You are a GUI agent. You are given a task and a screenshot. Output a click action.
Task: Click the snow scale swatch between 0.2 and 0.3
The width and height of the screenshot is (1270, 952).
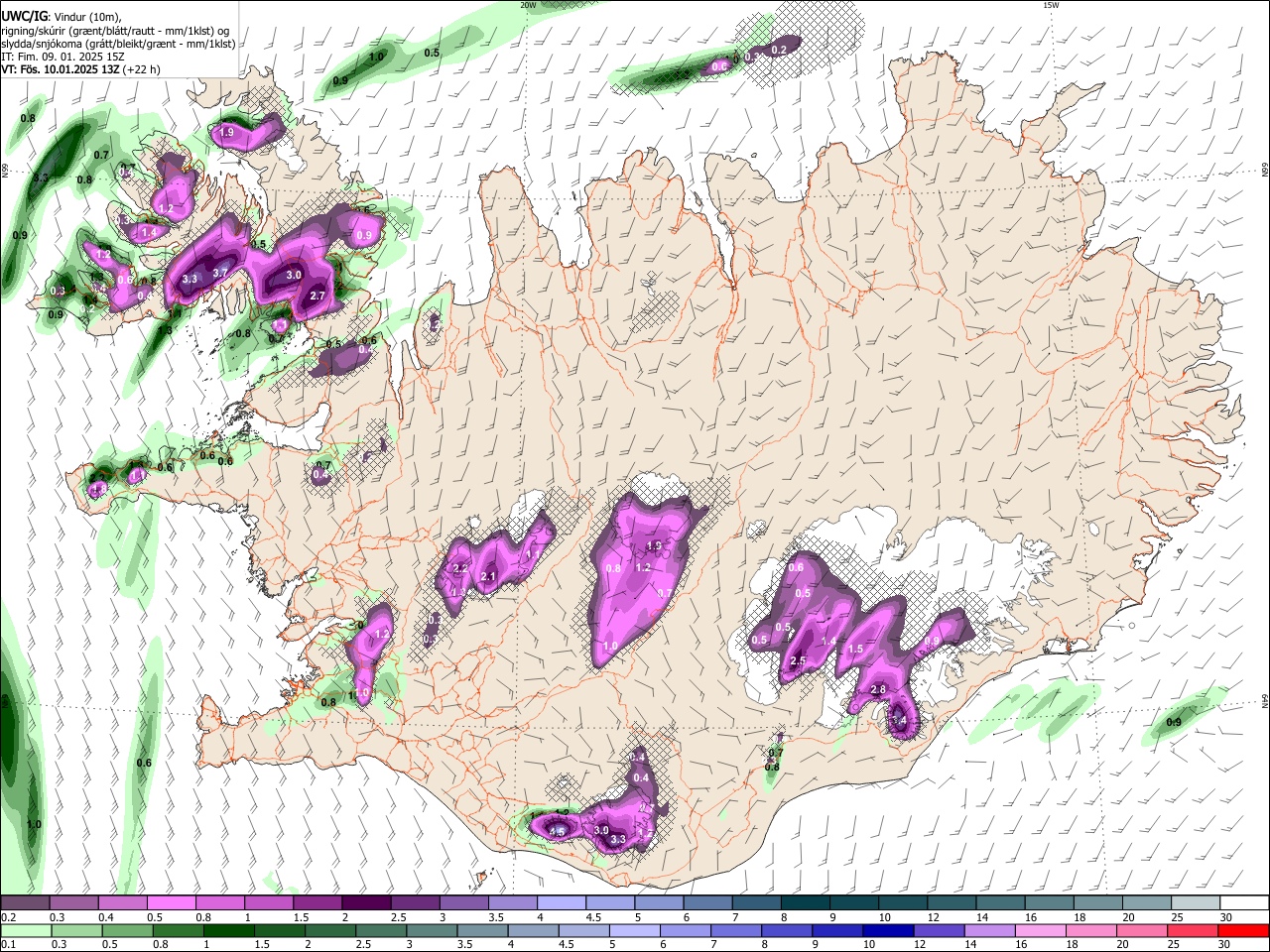[x=24, y=903]
